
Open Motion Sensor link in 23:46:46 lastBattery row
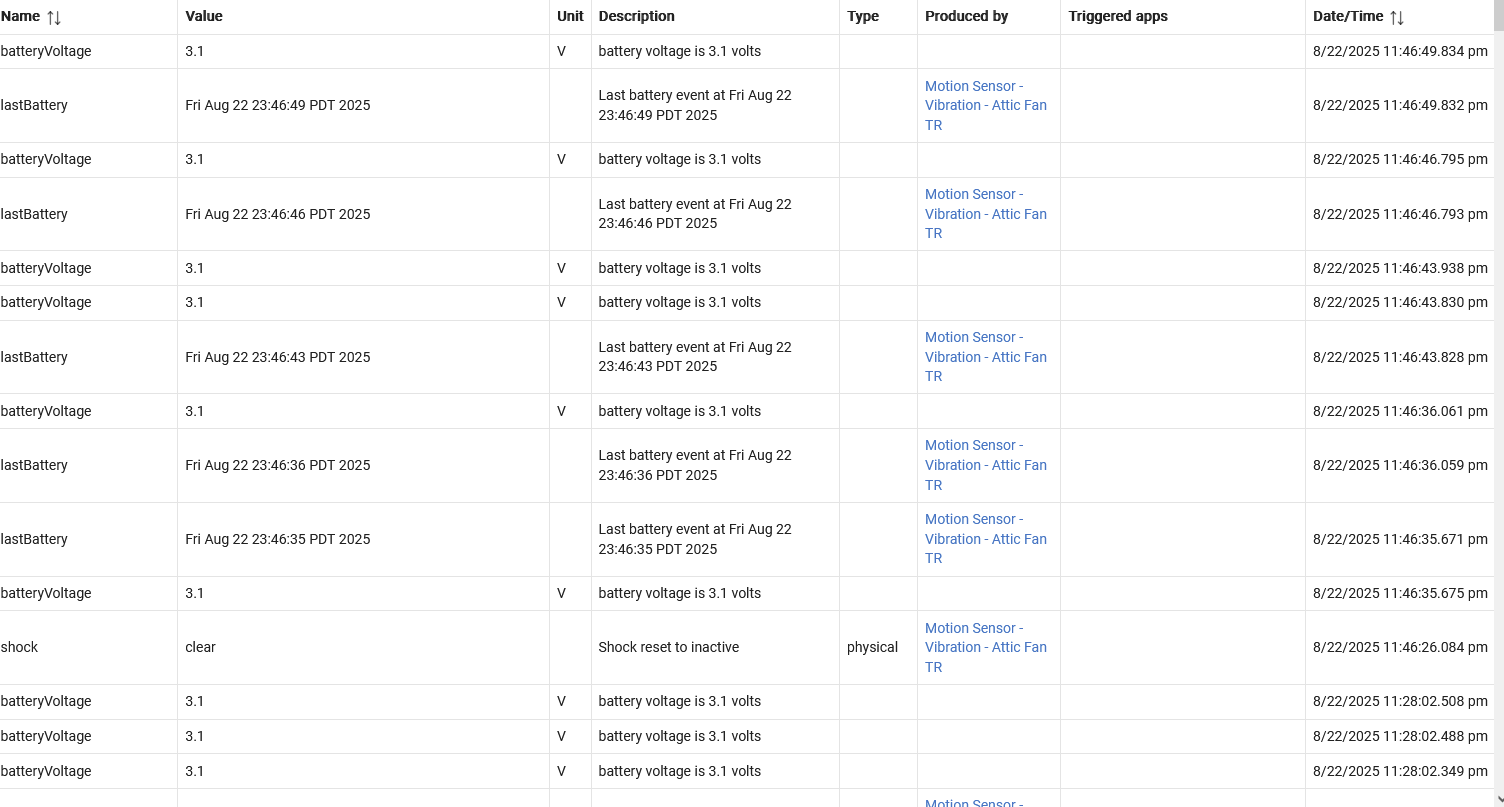pyautogui.click(x=985, y=214)
